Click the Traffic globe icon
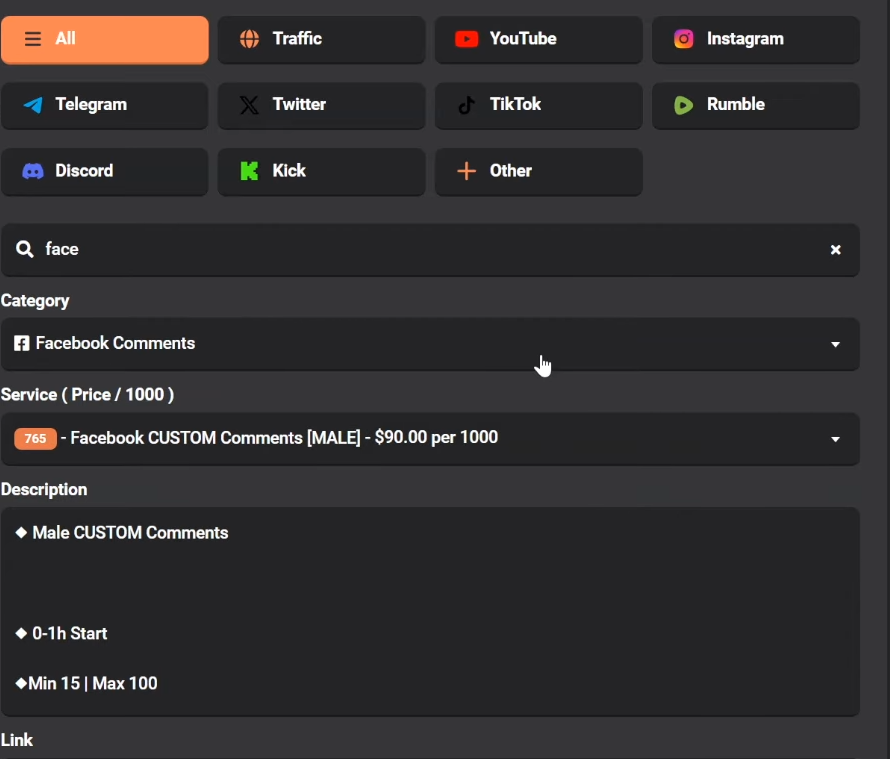 (249, 39)
